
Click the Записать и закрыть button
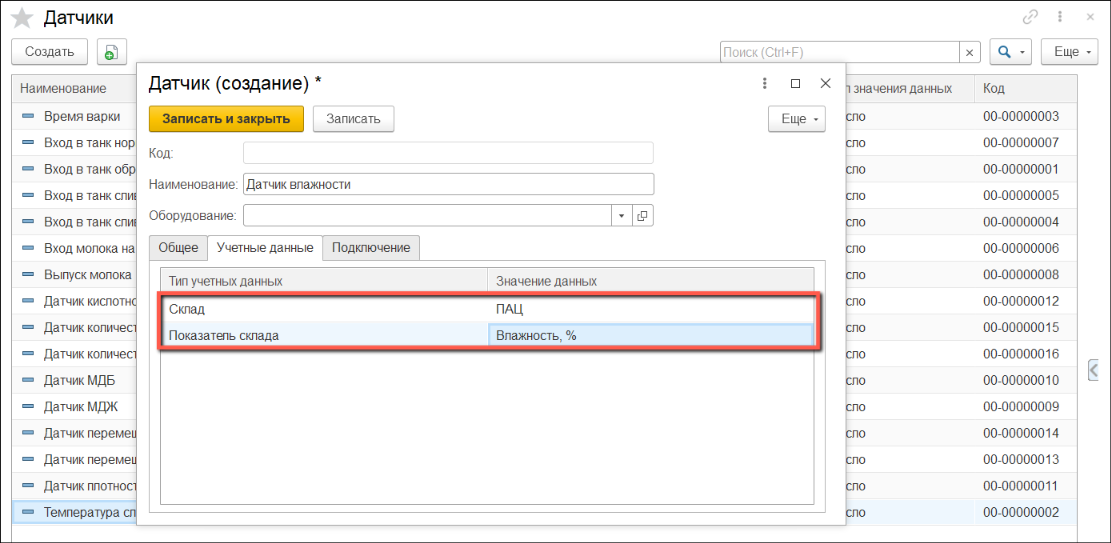tap(226, 119)
